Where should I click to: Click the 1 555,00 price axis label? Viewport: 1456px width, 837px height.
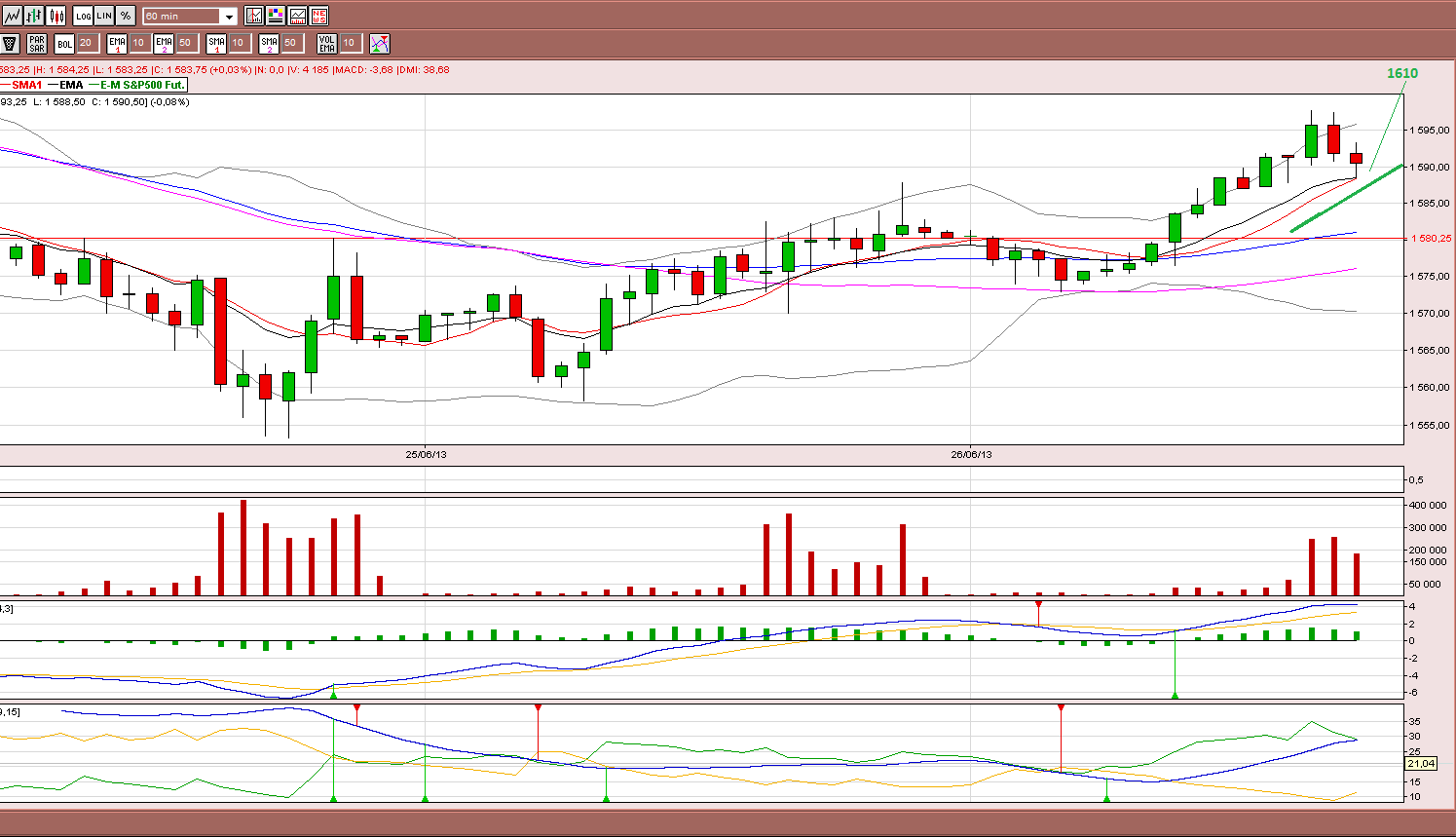1431,425
